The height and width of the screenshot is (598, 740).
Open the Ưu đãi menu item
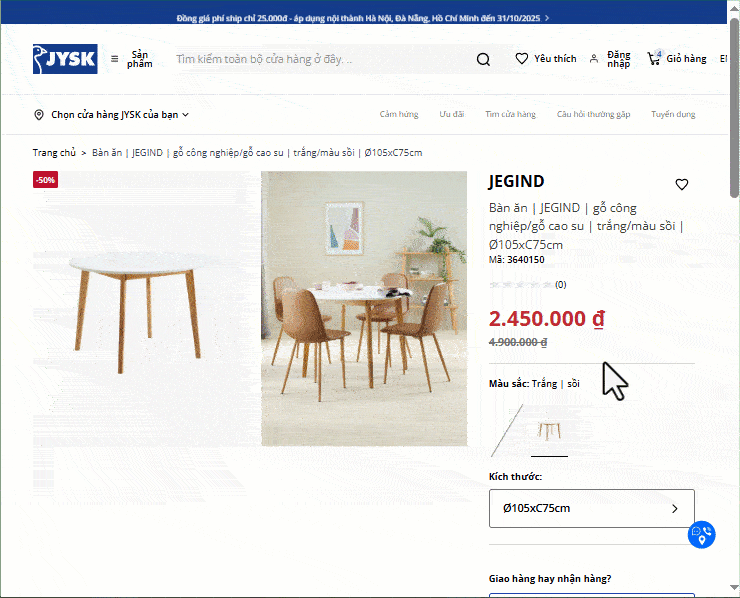click(x=452, y=114)
